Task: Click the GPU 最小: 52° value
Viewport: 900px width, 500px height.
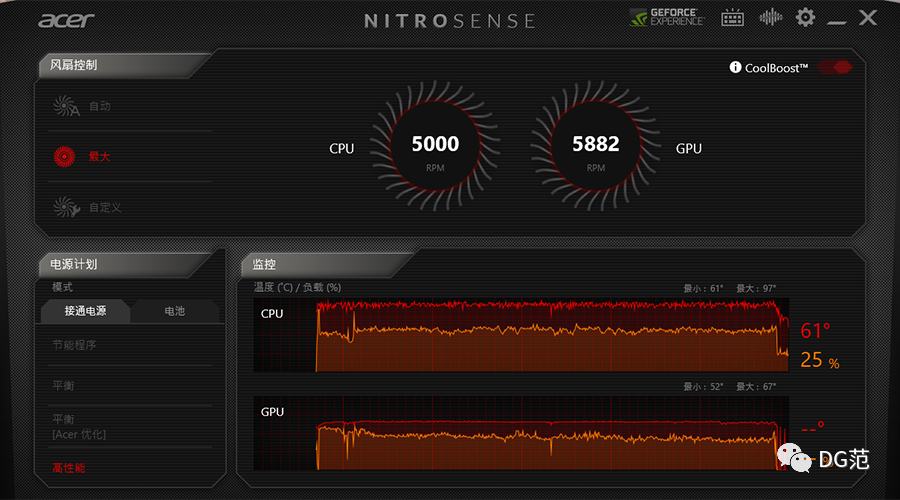Action: tap(703, 386)
